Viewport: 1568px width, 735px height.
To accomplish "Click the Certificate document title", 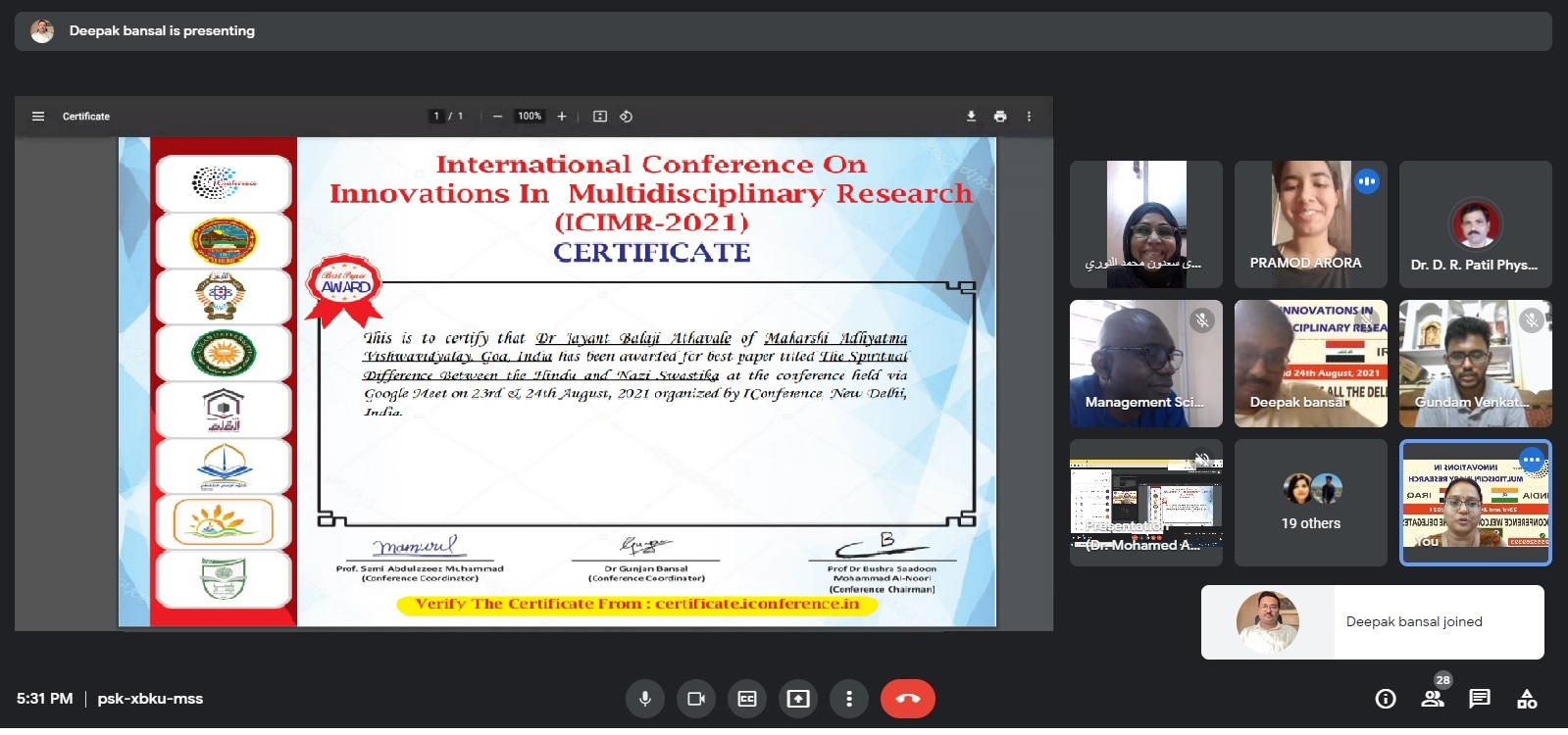I will point(86,117).
